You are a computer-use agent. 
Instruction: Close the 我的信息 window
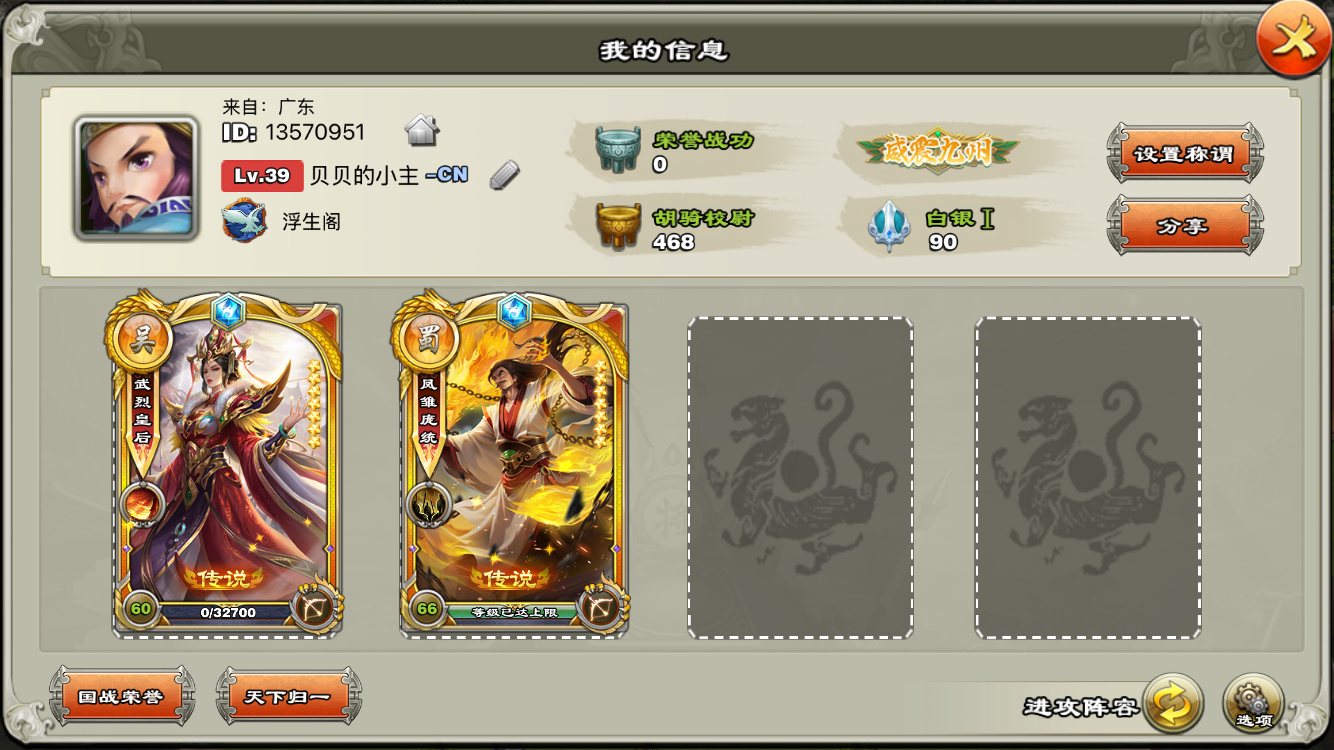coord(1293,39)
